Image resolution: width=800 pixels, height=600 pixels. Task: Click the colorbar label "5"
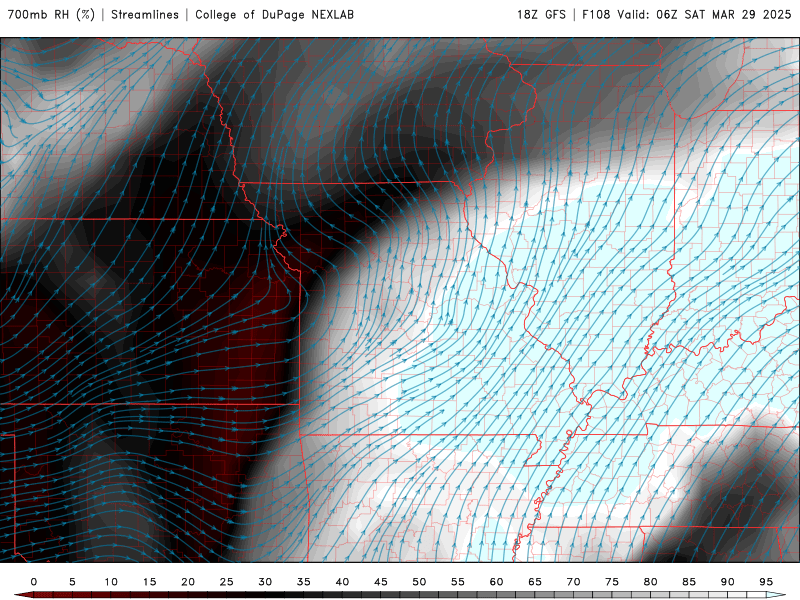72,582
